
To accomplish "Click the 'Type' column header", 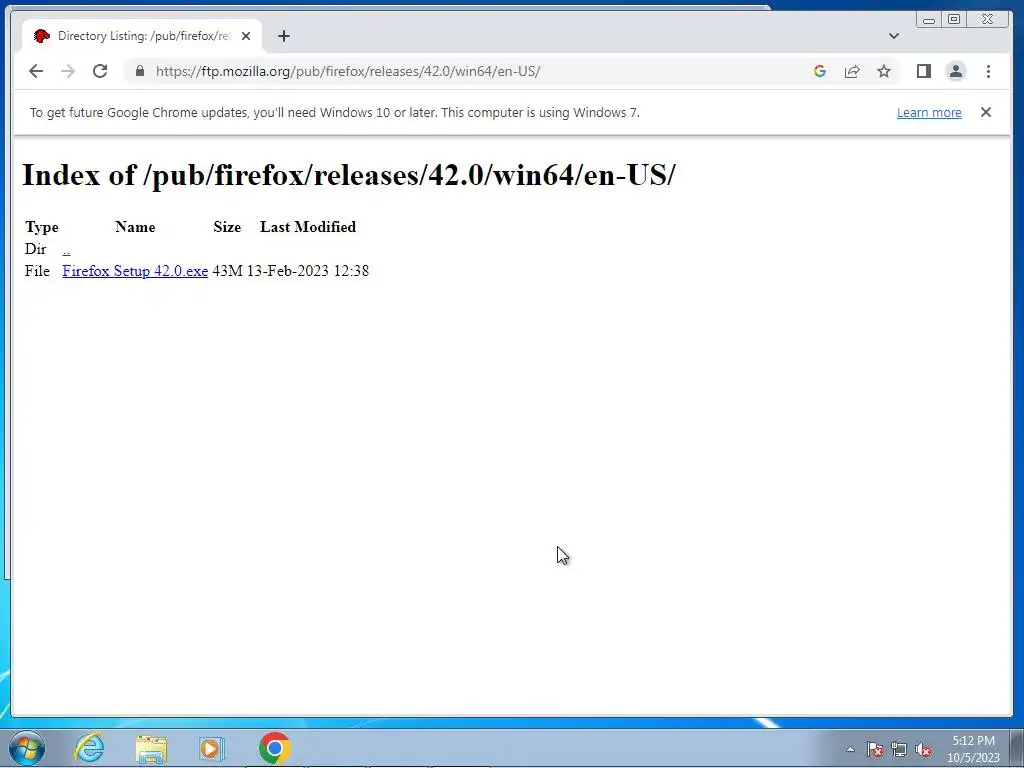I will [x=42, y=227].
